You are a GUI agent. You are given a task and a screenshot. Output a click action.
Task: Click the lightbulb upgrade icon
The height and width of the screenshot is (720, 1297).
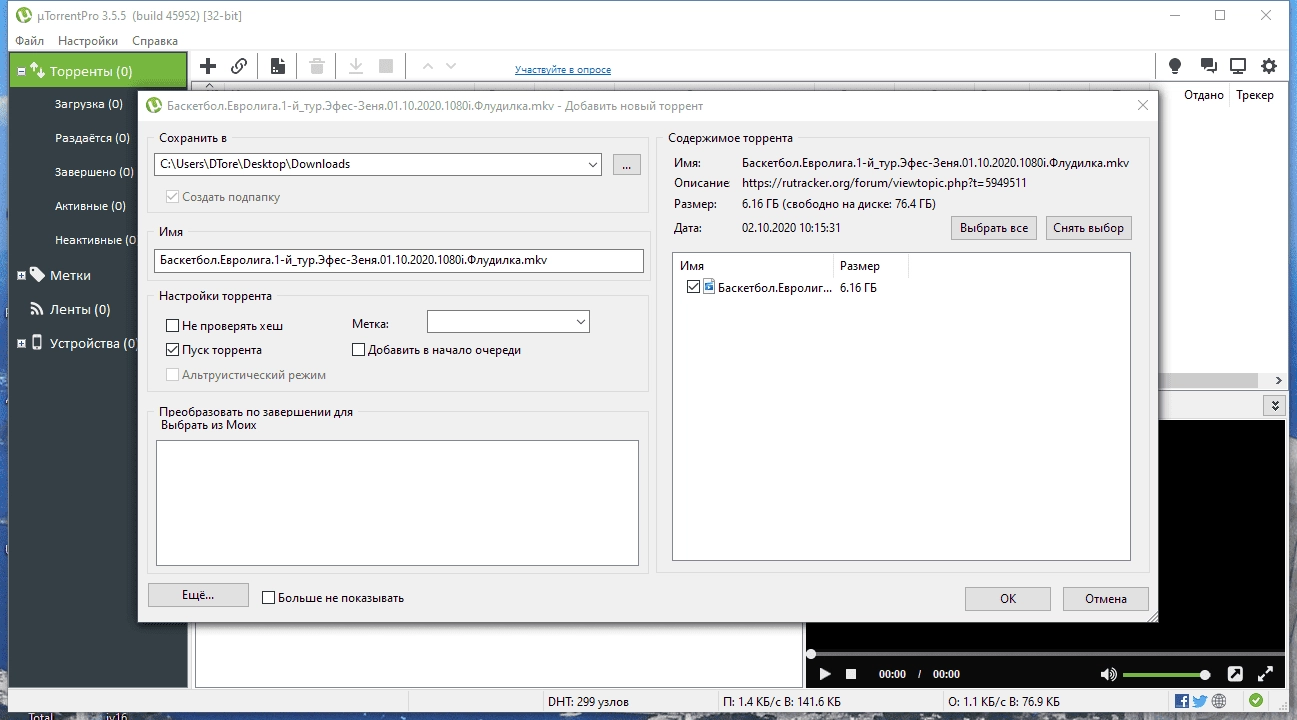pyautogui.click(x=1175, y=65)
